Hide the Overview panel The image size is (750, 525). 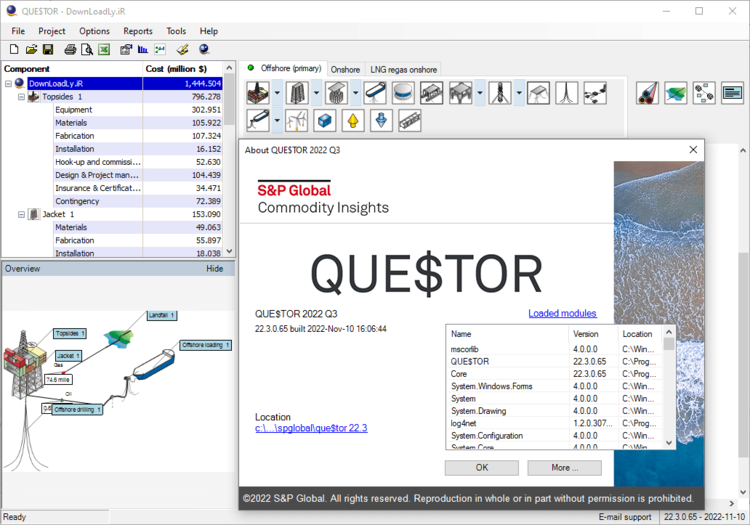pyautogui.click(x=214, y=269)
